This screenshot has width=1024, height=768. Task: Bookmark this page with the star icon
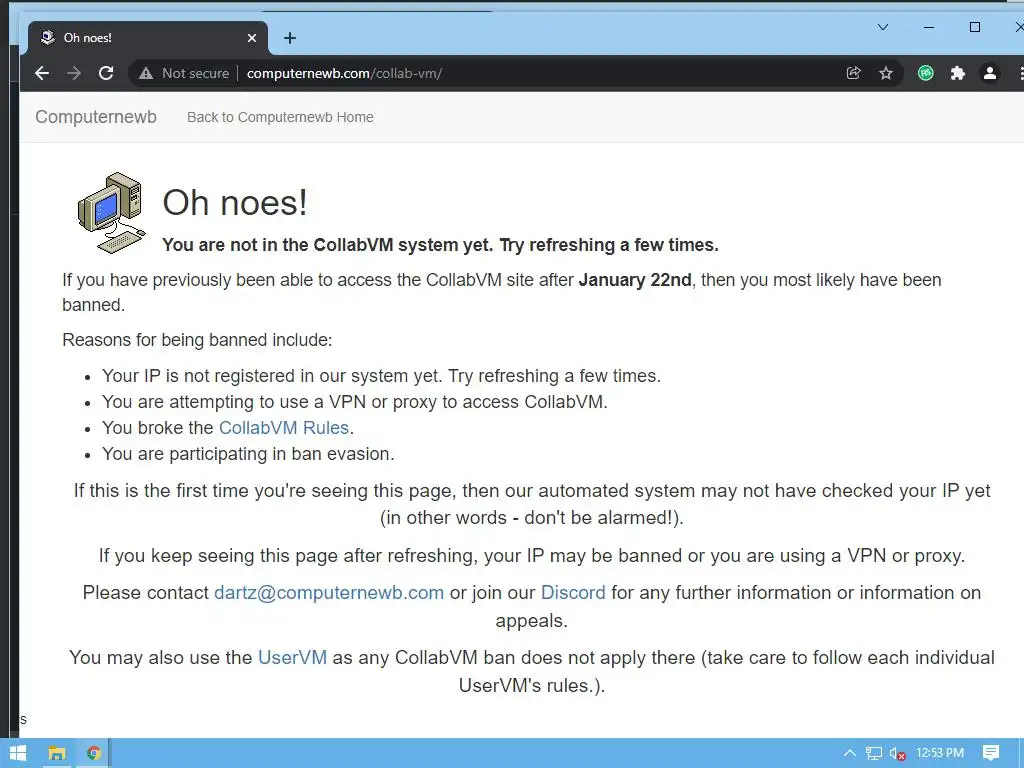pos(886,73)
